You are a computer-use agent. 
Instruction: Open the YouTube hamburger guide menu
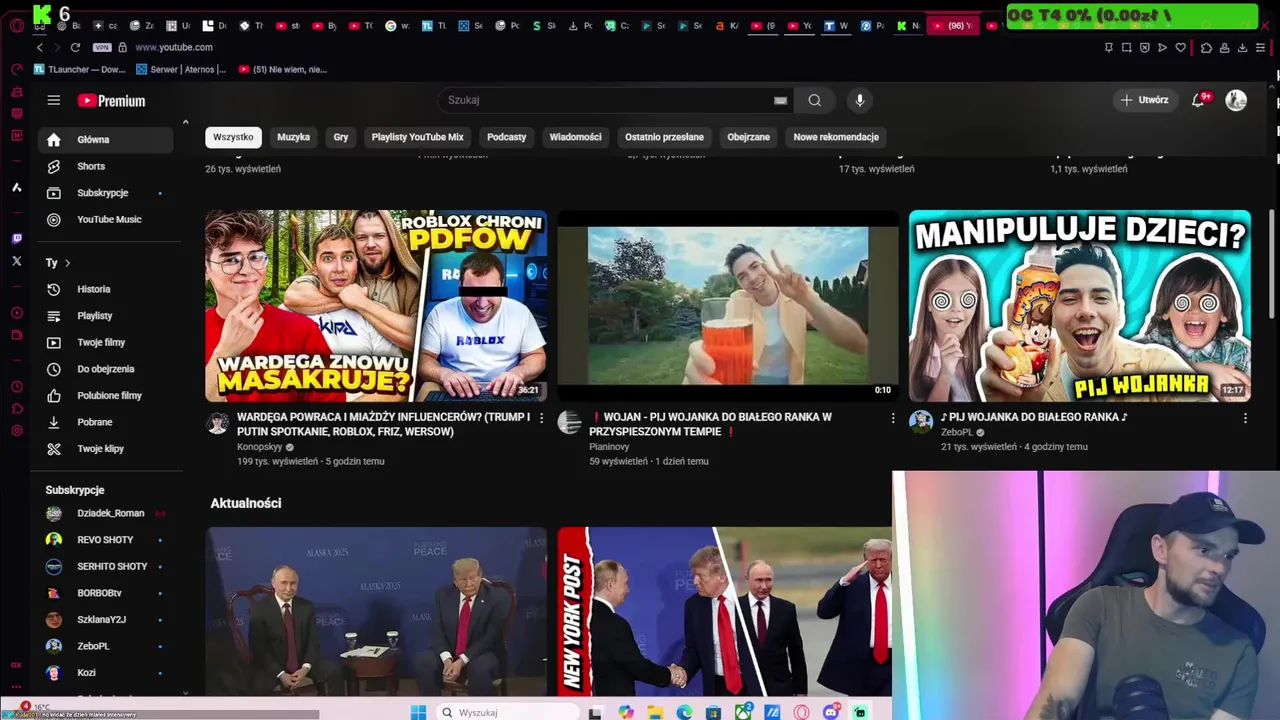pos(54,100)
